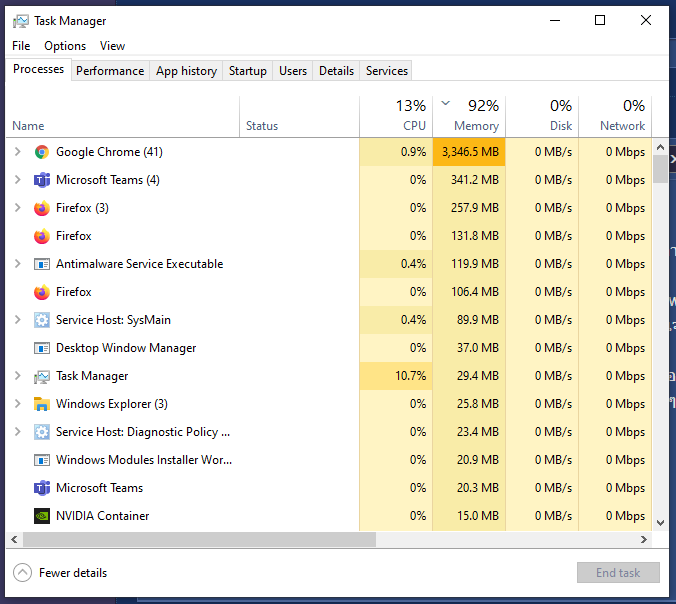Click the Firefox (3) process icon
This screenshot has height=604, width=676.
point(42,208)
